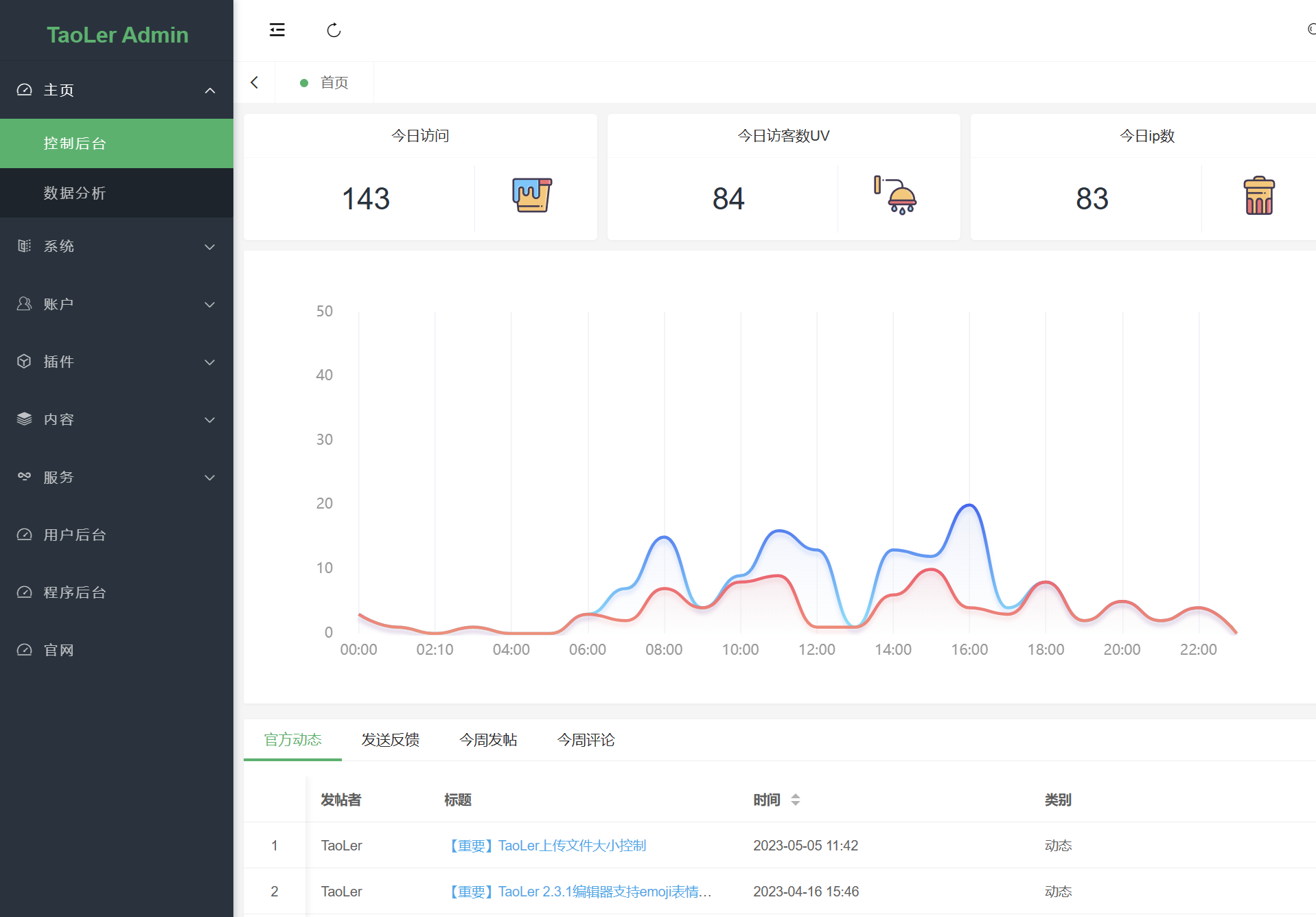Select the 控制后台 menu item
This screenshot has height=917, width=1316.
coord(117,143)
